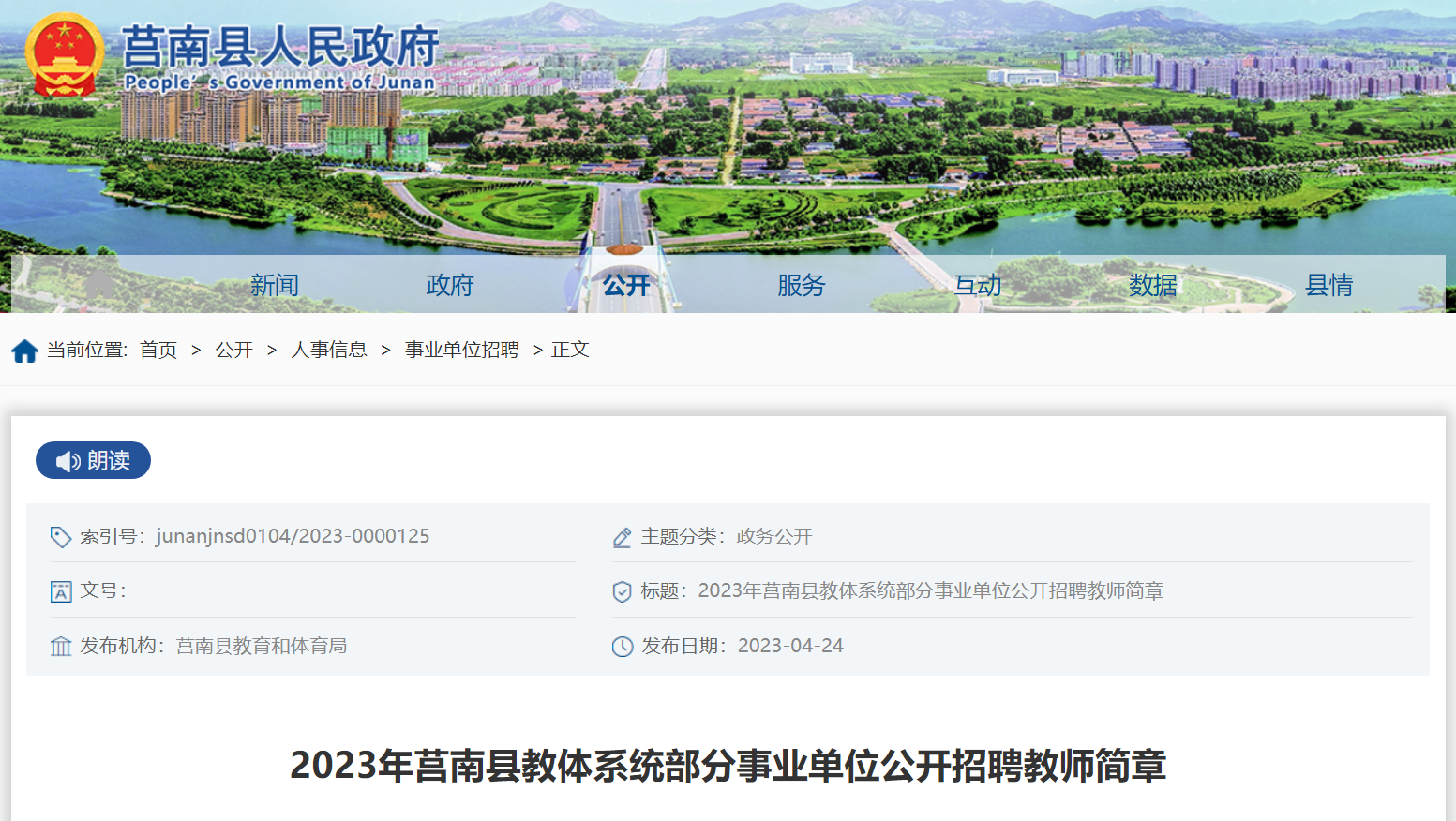Click the institution icon beside 发布机构
Viewport: 1456px width, 821px height.
point(61,647)
